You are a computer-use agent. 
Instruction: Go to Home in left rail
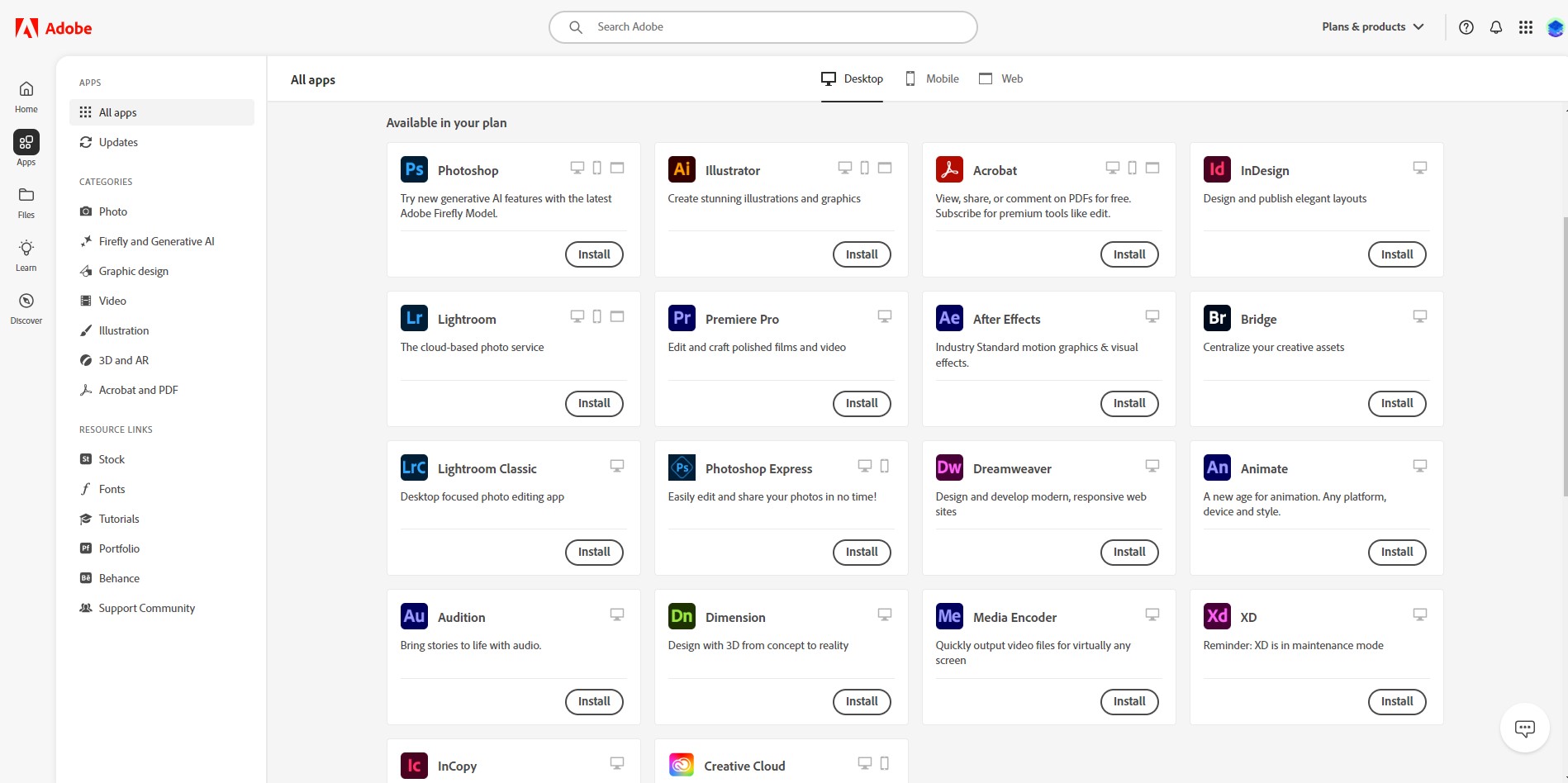(26, 97)
